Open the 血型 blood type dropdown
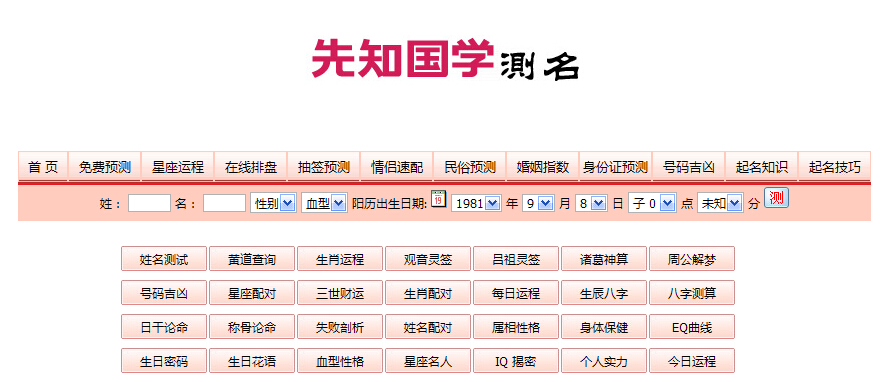890x382 pixels. pyautogui.click(x=324, y=203)
